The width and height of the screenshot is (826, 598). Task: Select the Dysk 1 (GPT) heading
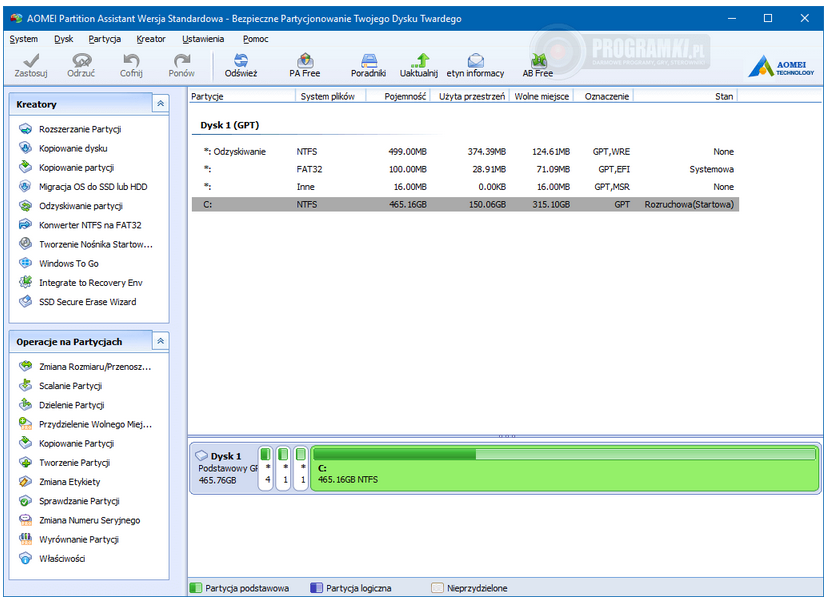tap(230, 125)
